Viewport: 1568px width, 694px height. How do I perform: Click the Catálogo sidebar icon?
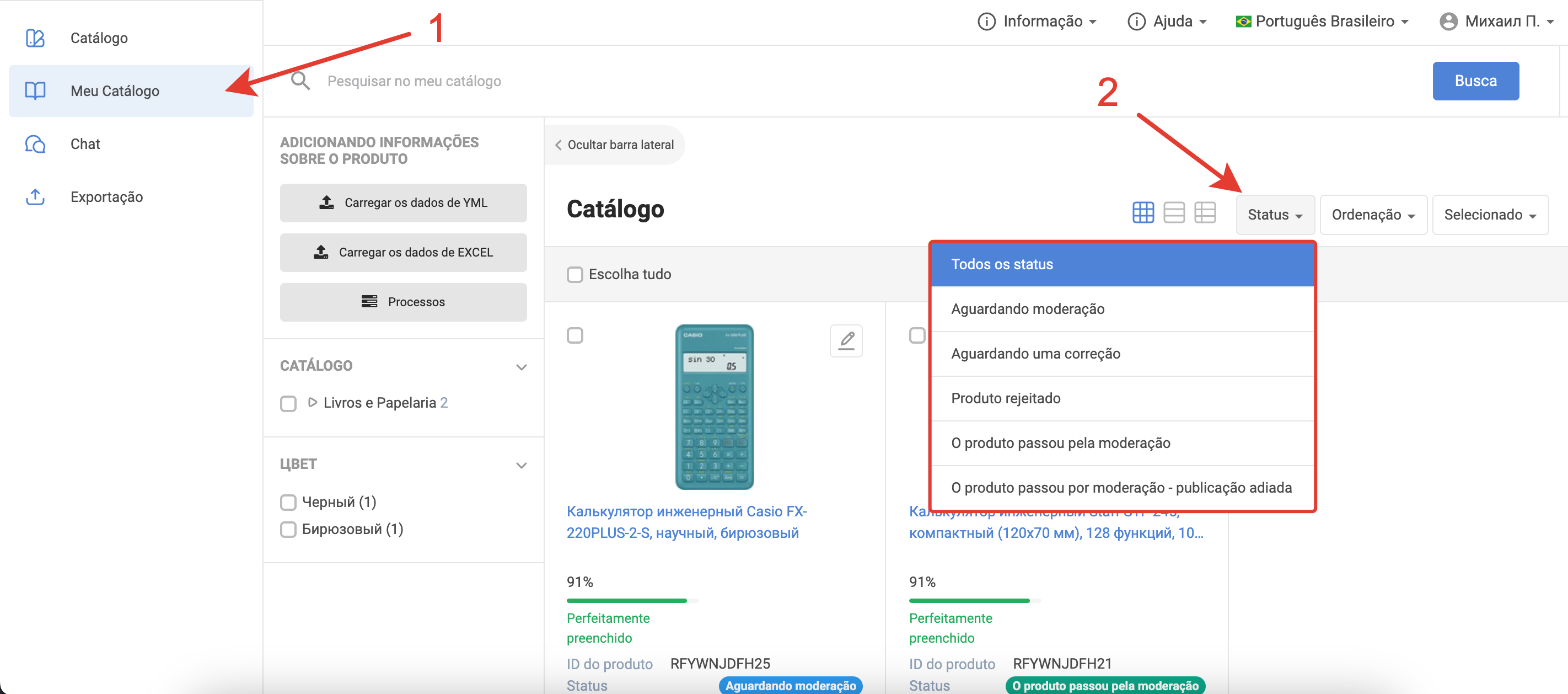[x=35, y=38]
